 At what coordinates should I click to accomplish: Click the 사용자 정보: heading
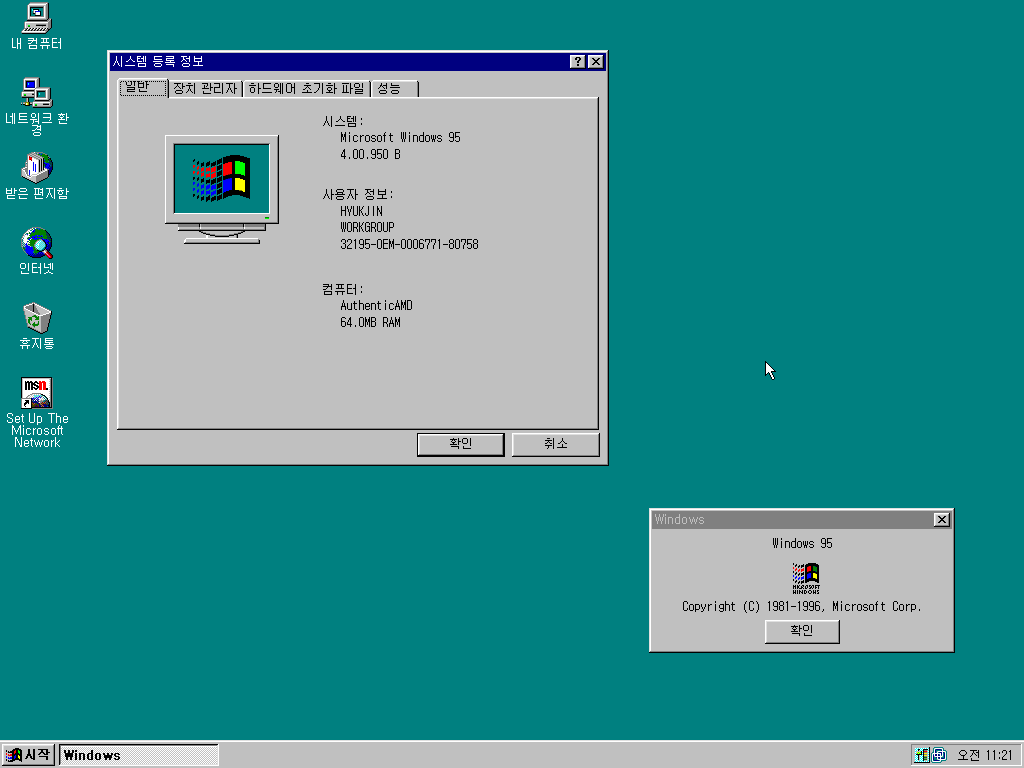click(358, 195)
